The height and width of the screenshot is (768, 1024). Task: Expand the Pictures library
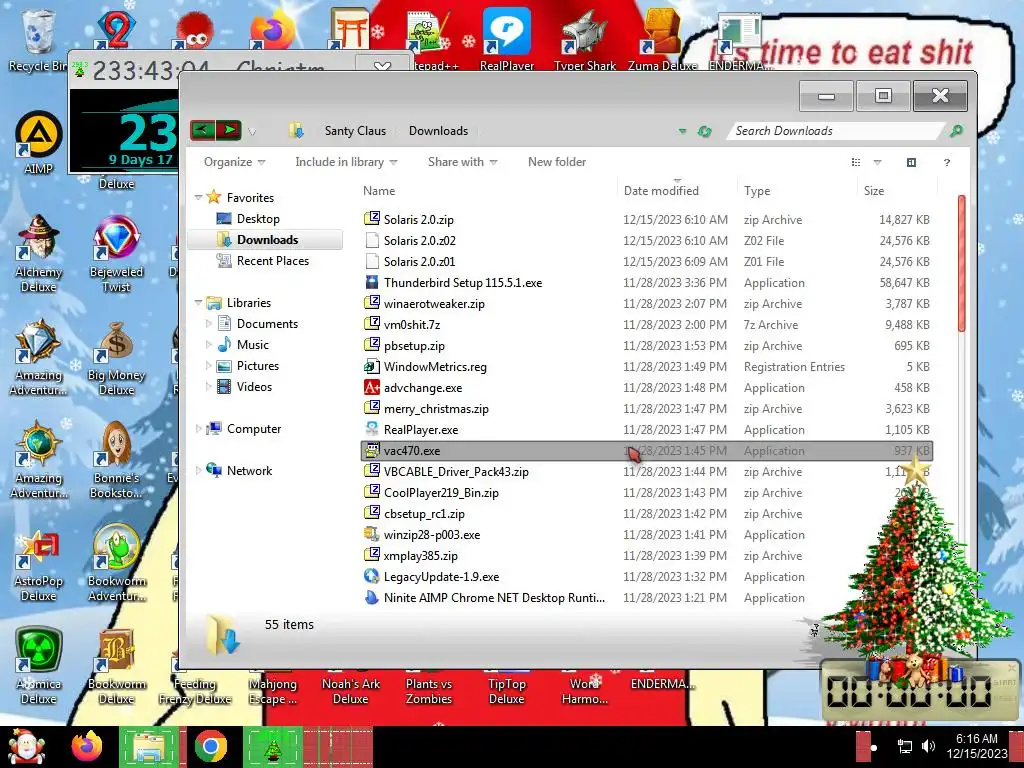click(208, 366)
